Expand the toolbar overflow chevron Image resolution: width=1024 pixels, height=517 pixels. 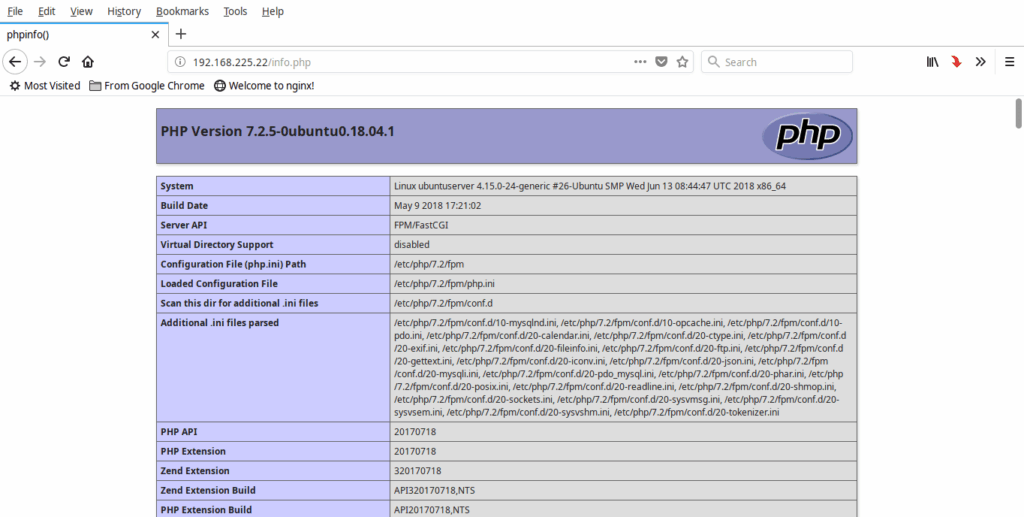tap(980, 62)
